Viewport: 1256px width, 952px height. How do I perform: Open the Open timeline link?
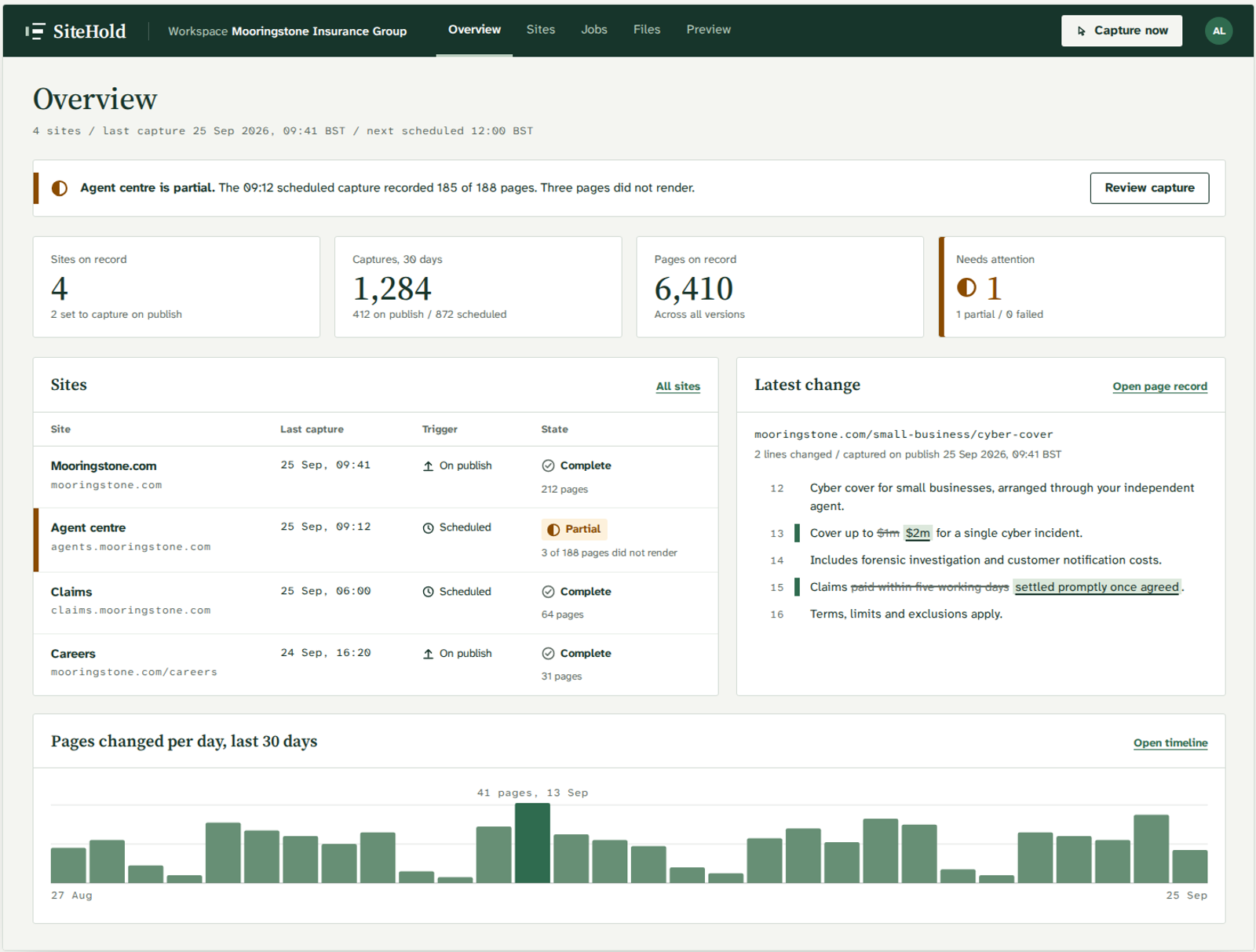point(1170,742)
